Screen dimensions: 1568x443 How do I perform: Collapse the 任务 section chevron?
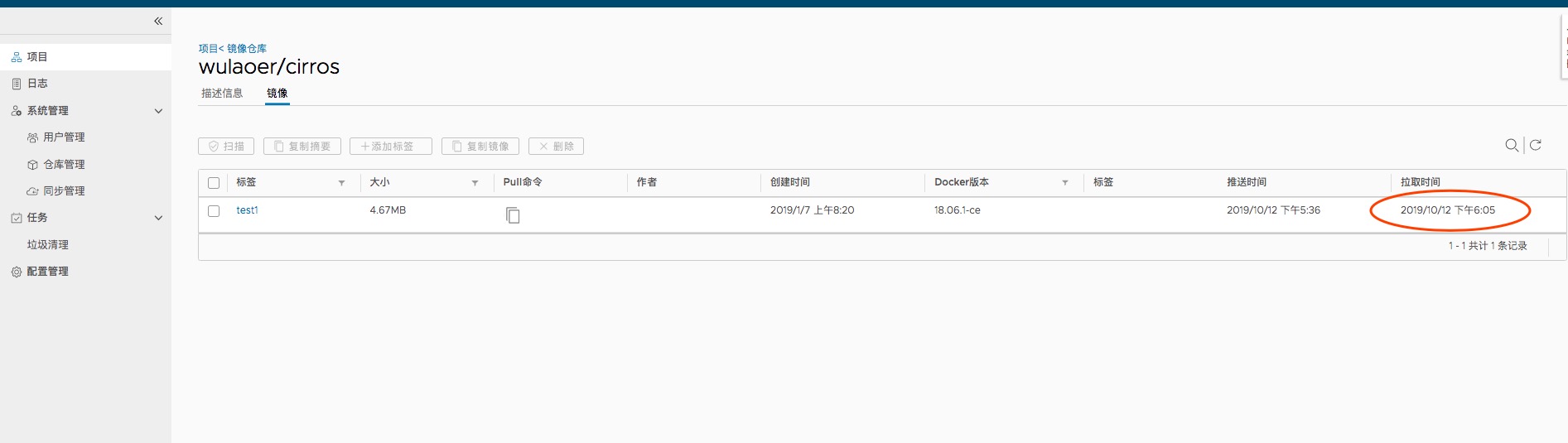coord(158,218)
